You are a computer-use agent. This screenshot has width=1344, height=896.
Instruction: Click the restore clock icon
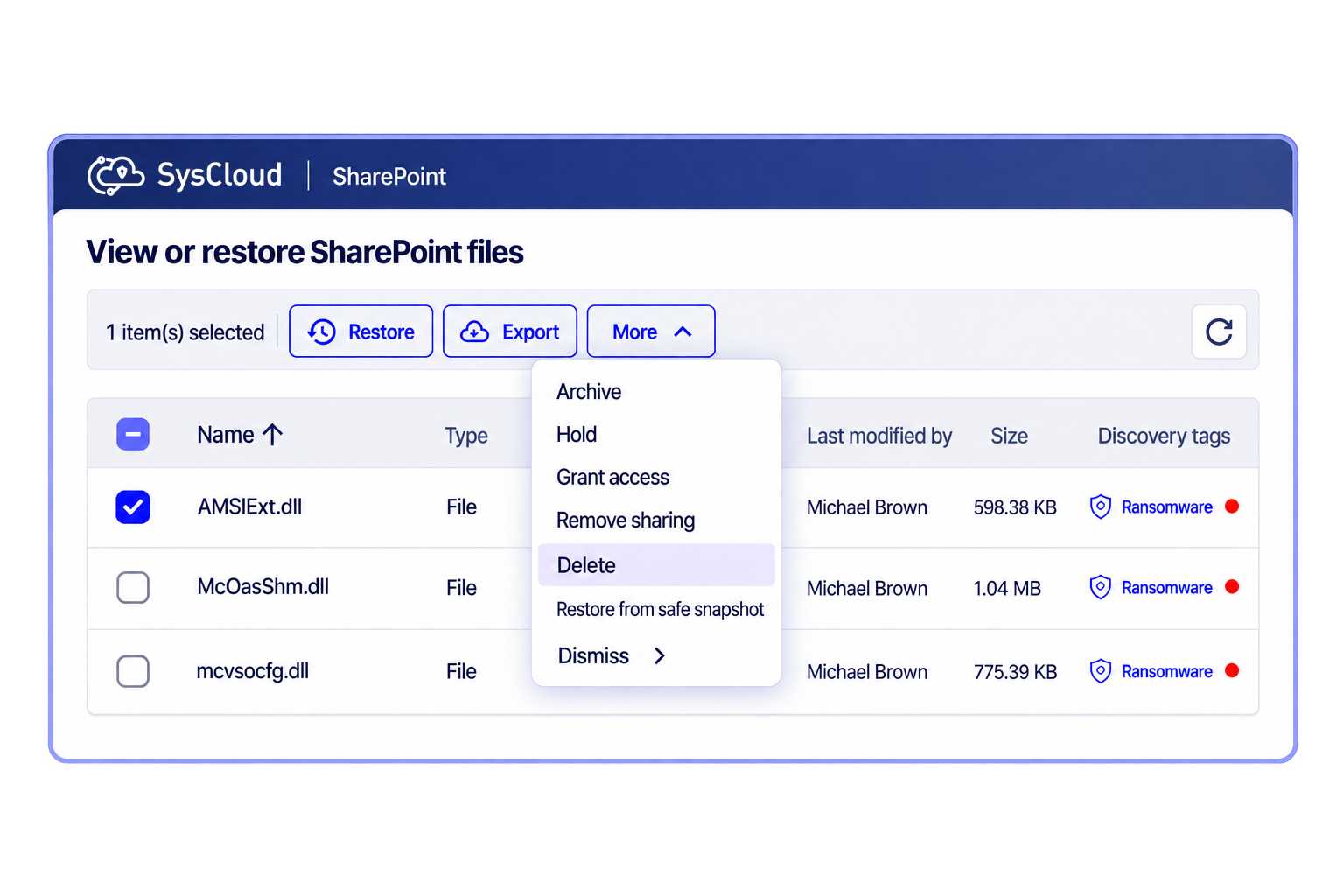[x=322, y=332]
